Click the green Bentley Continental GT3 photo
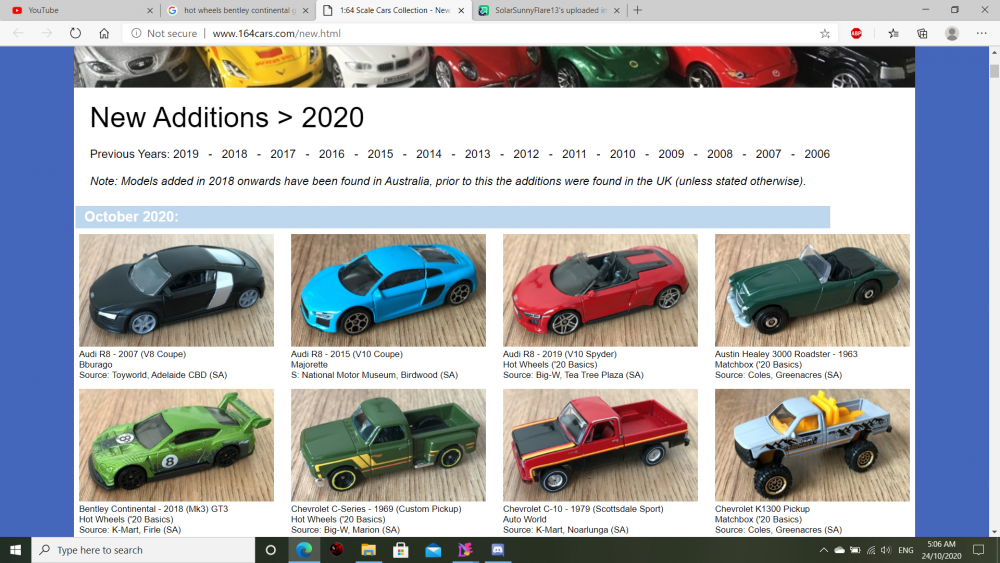1000x563 pixels. (176, 445)
